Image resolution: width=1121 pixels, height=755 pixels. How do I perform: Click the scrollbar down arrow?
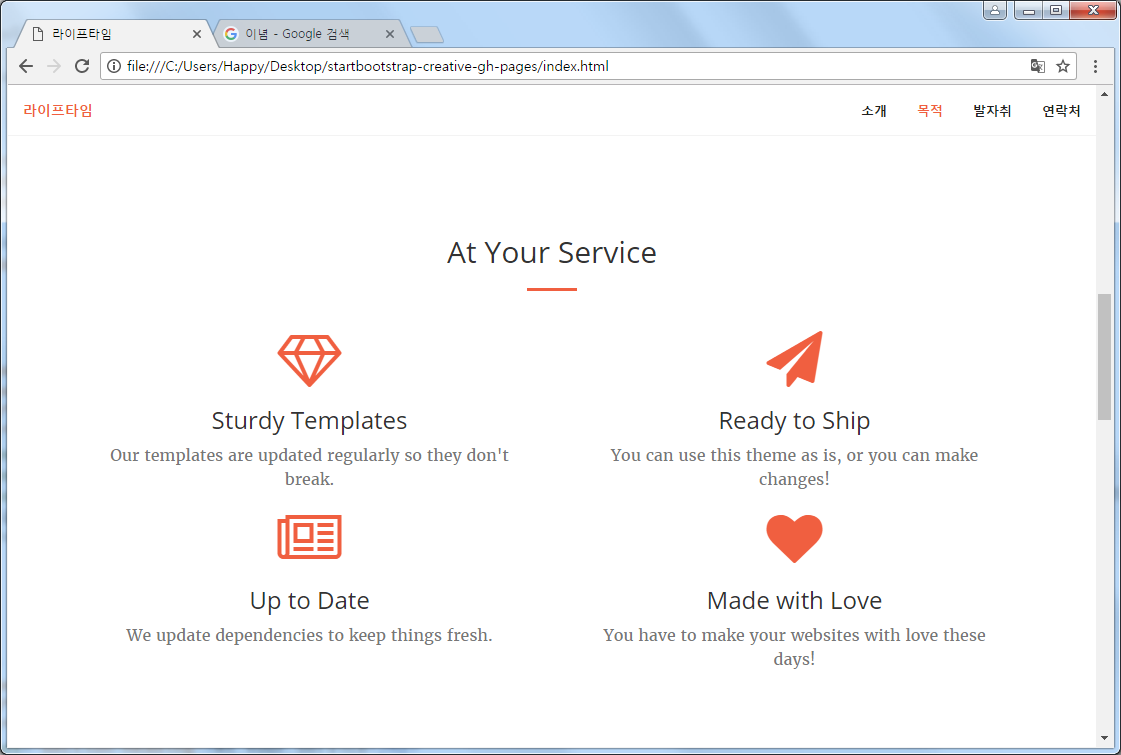1105,738
